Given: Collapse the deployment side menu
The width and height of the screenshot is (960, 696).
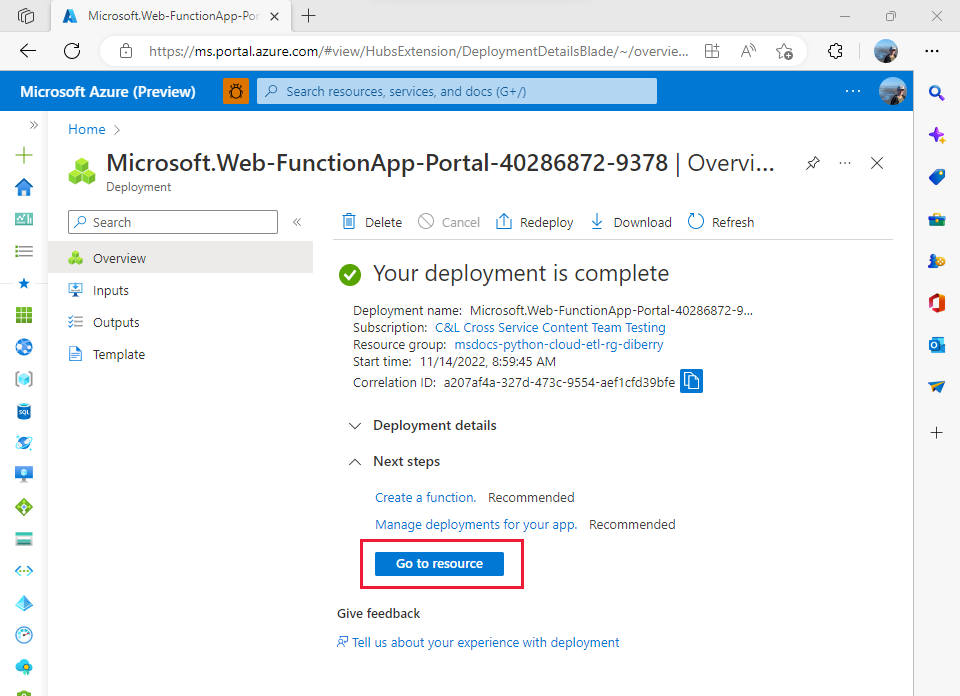Looking at the screenshot, I should click(x=297, y=222).
